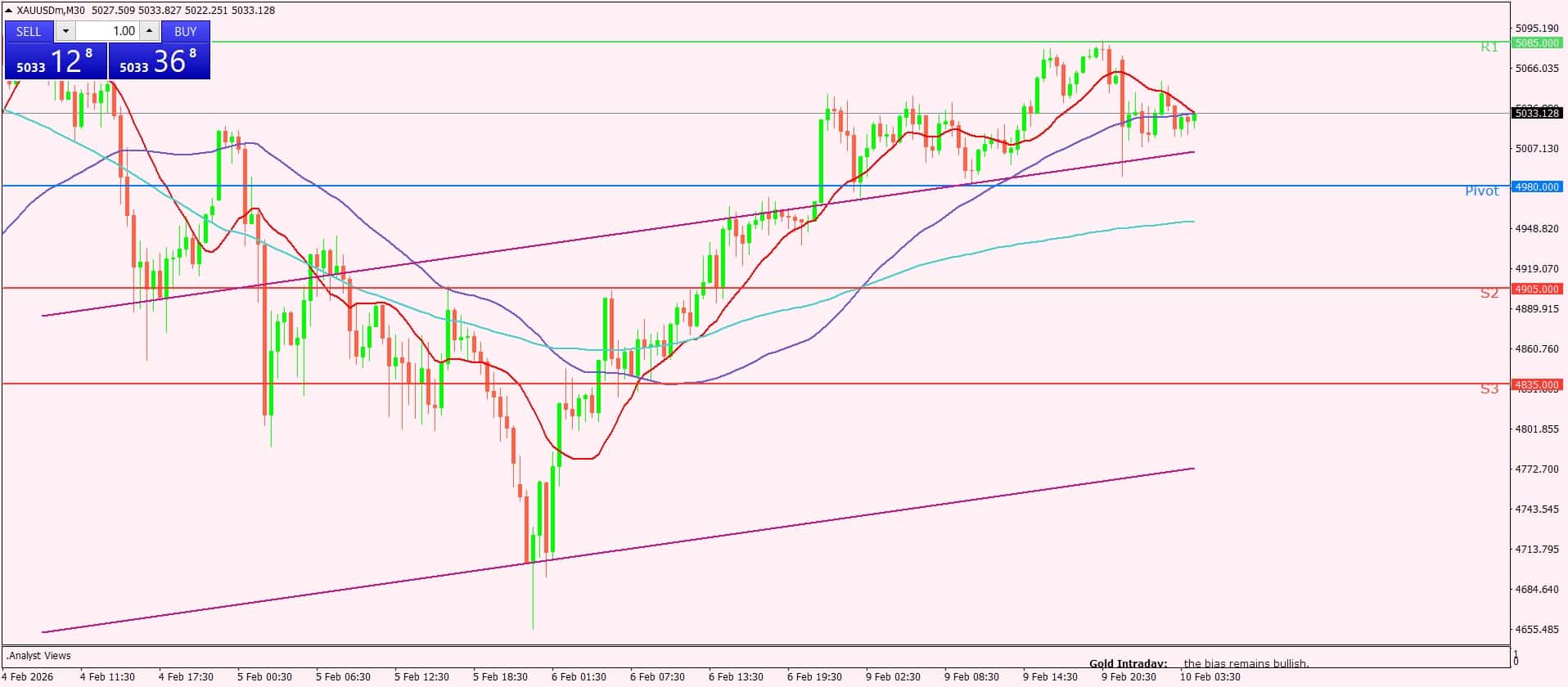Image resolution: width=1568 pixels, height=687 pixels.
Task: Buy at the 5033 36 ask price
Action: point(160,61)
